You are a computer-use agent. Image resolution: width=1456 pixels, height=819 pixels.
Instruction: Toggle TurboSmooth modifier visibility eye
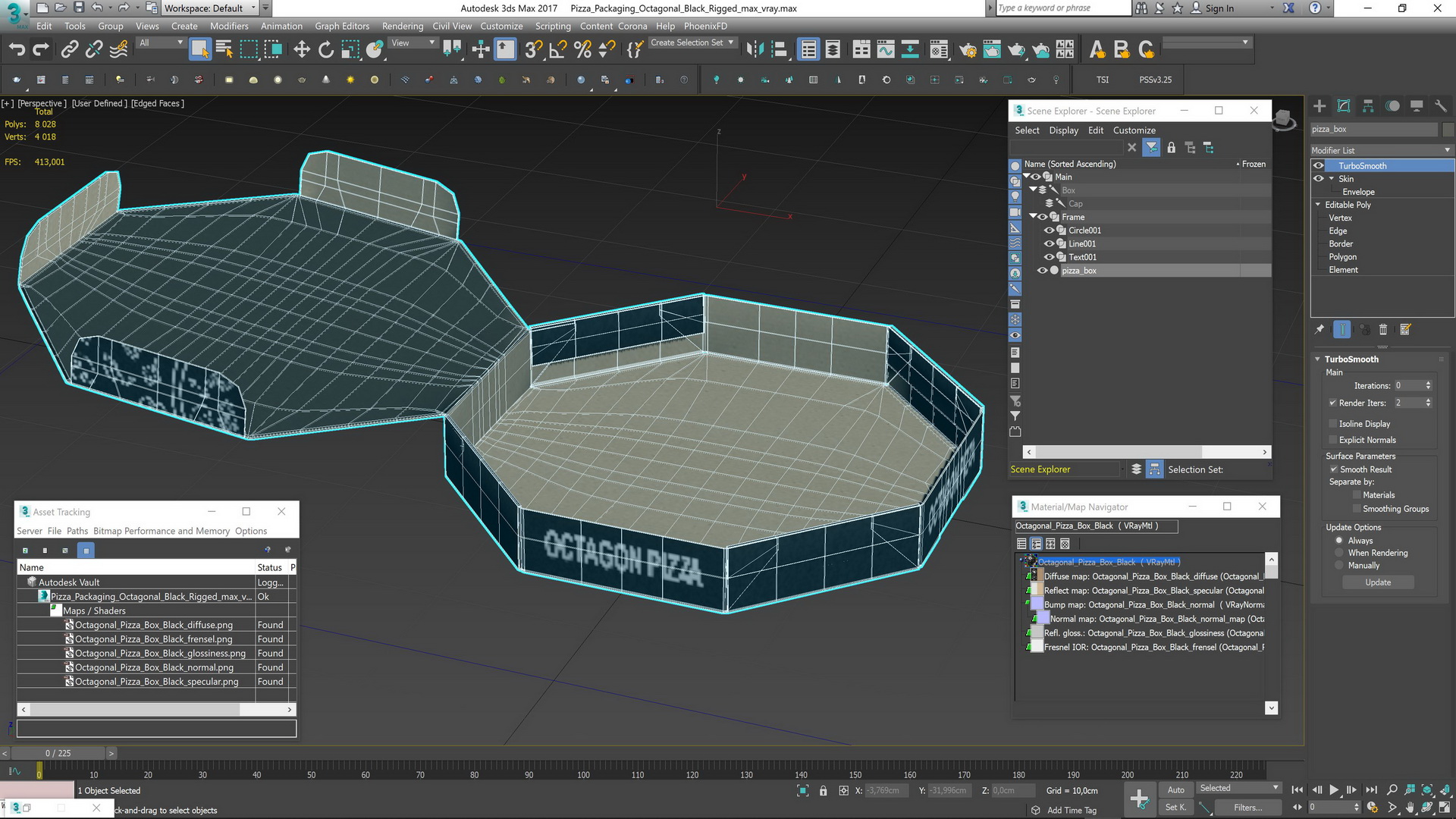pyautogui.click(x=1319, y=165)
